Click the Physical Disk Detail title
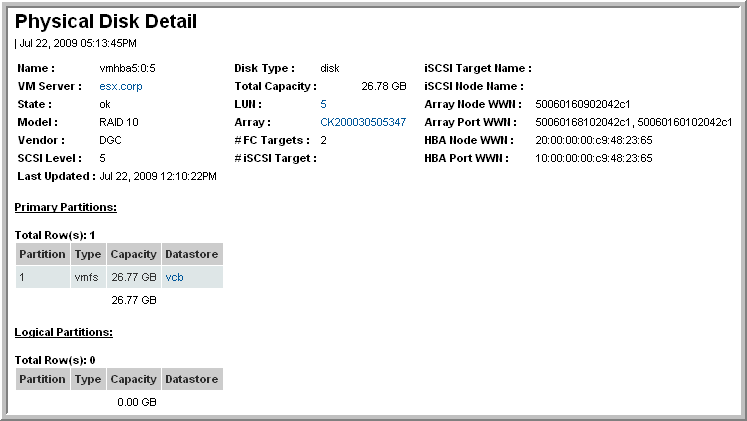 coord(106,21)
